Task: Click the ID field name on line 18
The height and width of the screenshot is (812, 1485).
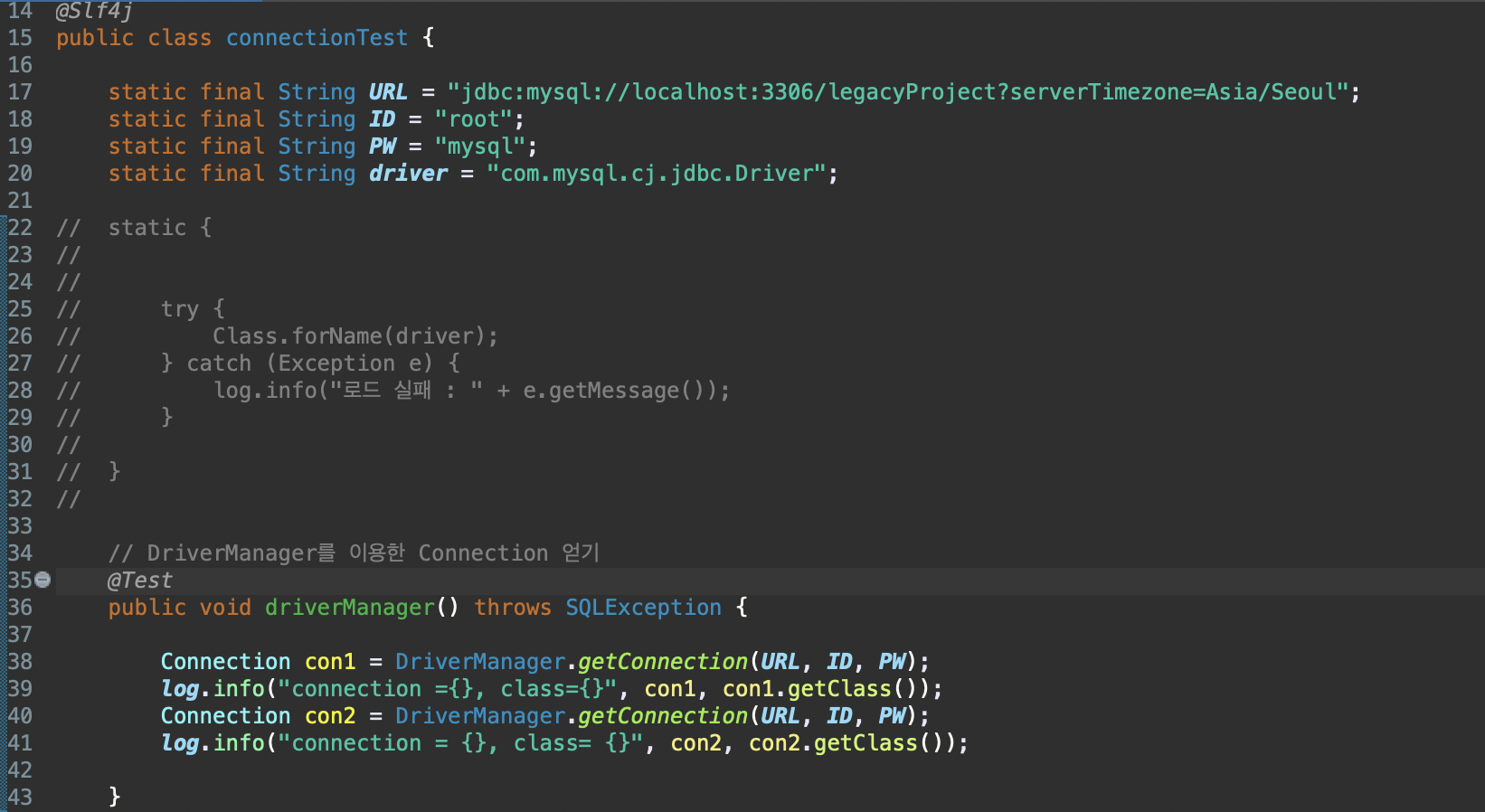Action: (383, 119)
